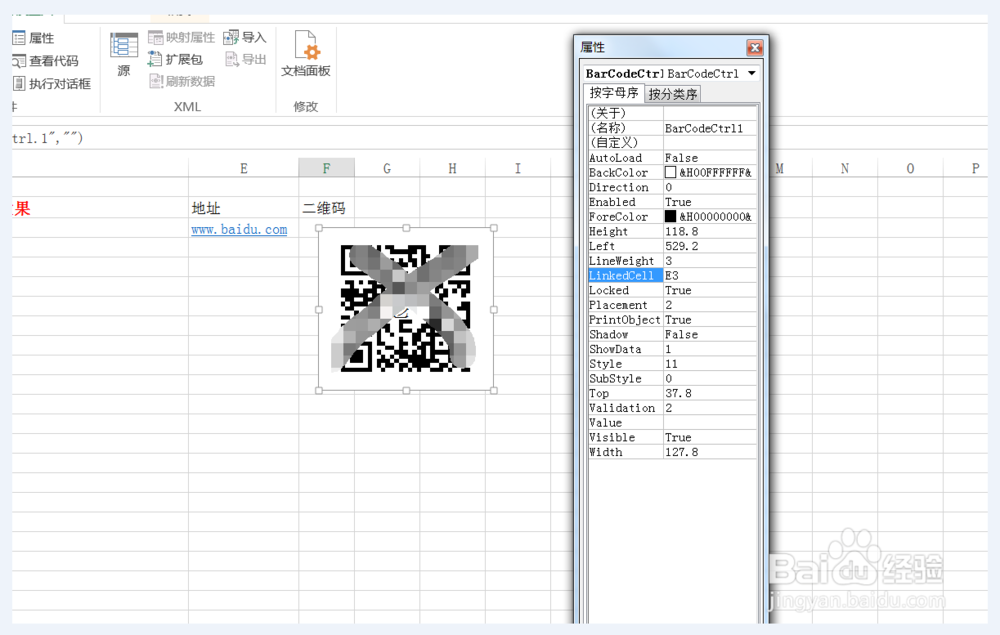Click the Shadow value False
The width and height of the screenshot is (1000, 635).
coord(710,334)
